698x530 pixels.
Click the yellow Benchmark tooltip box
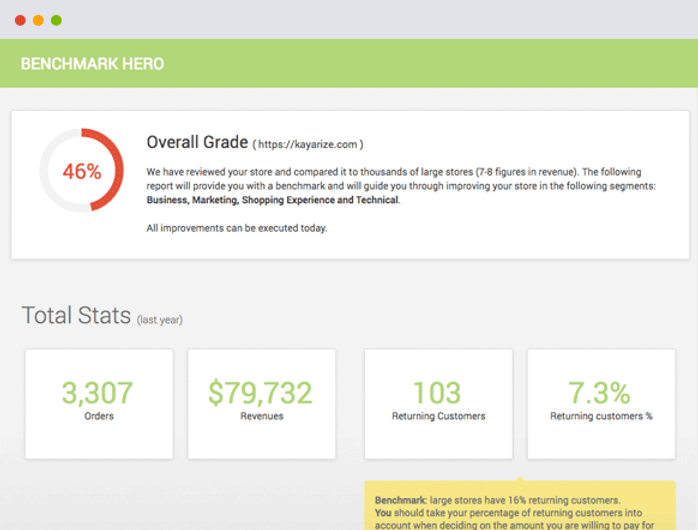(x=520, y=506)
